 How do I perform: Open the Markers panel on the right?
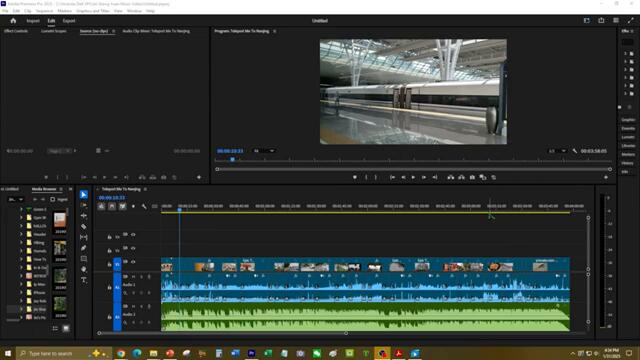pyautogui.click(x=628, y=155)
